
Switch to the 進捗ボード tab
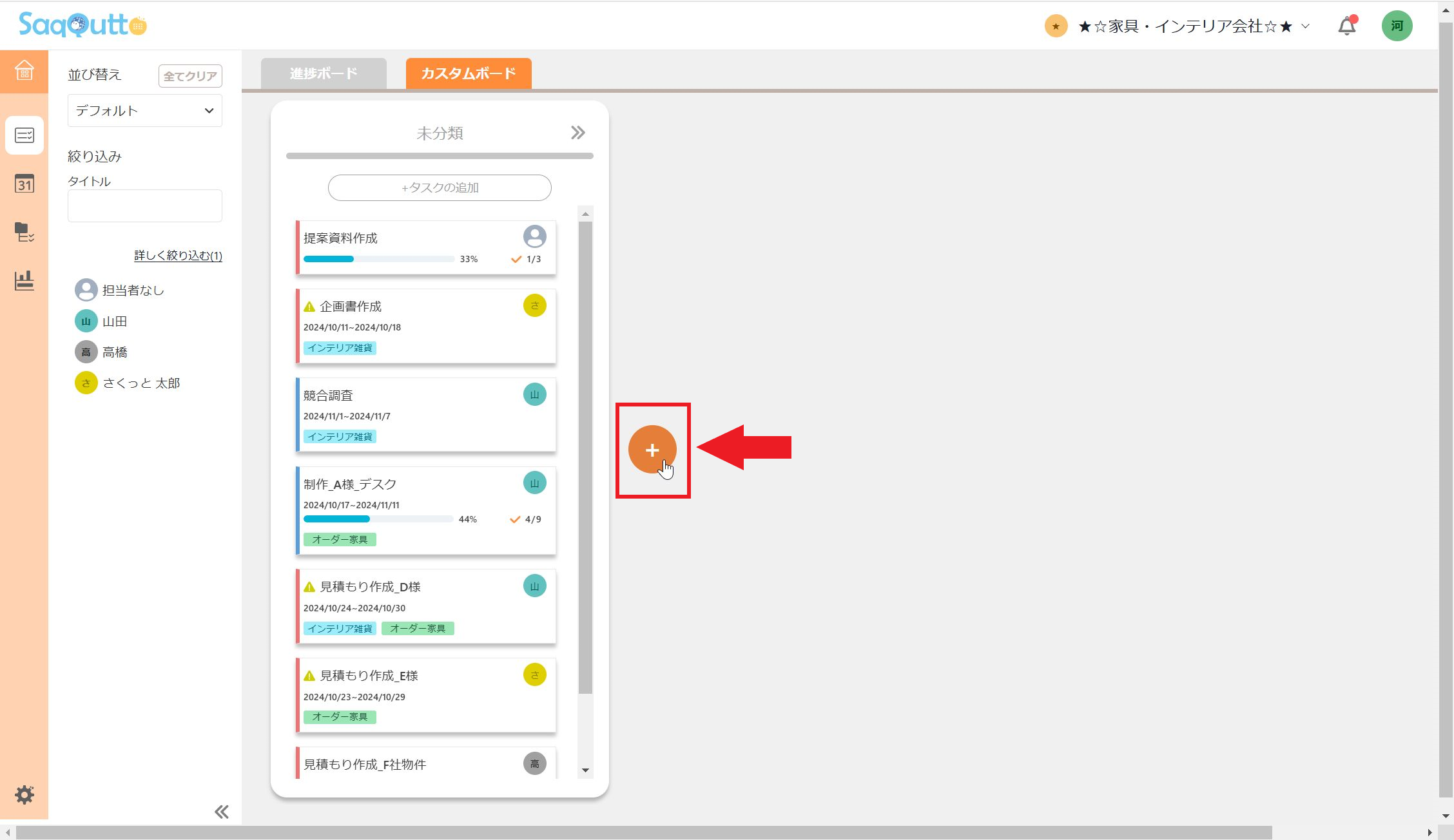click(324, 73)
